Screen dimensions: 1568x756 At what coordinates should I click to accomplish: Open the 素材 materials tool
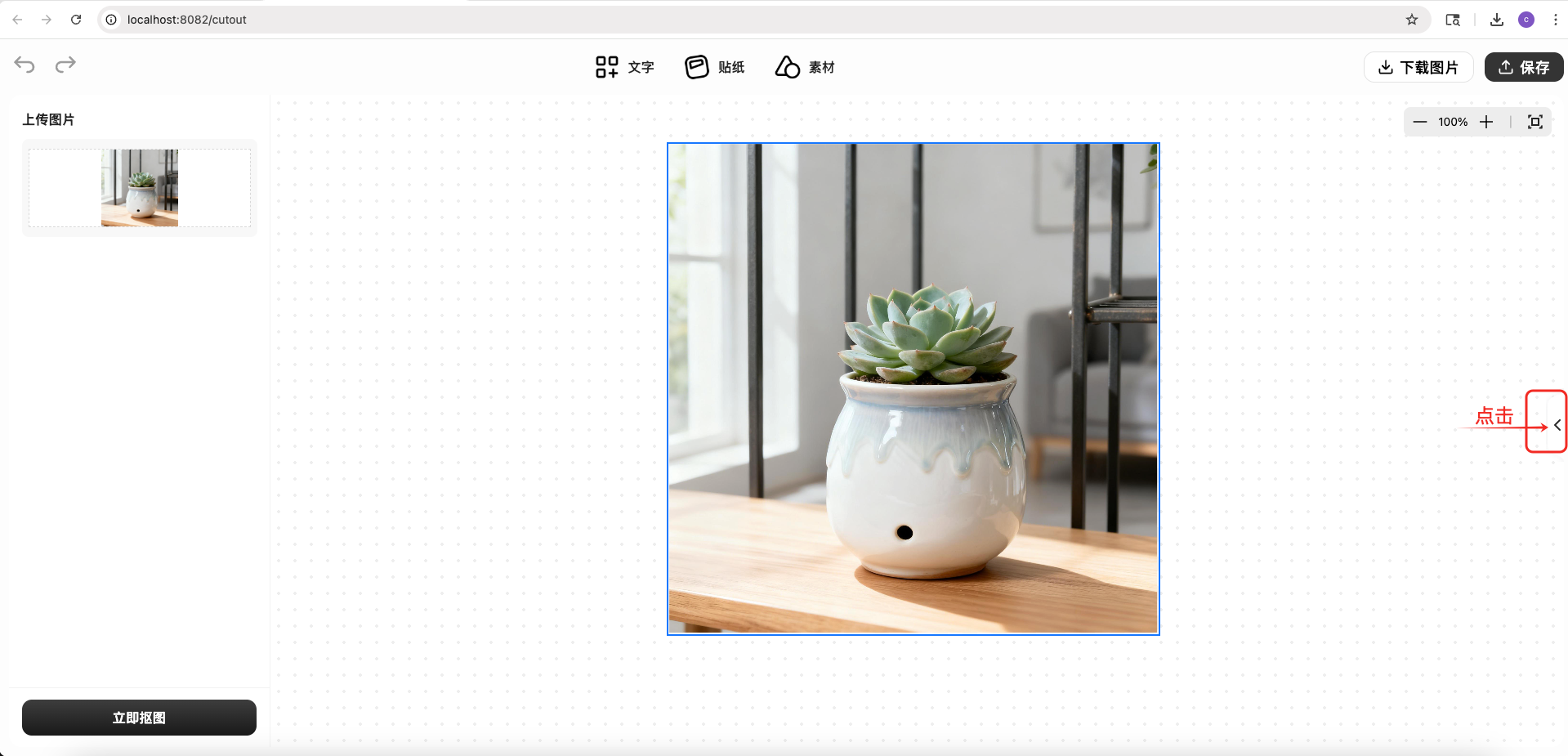pos(805,67)
